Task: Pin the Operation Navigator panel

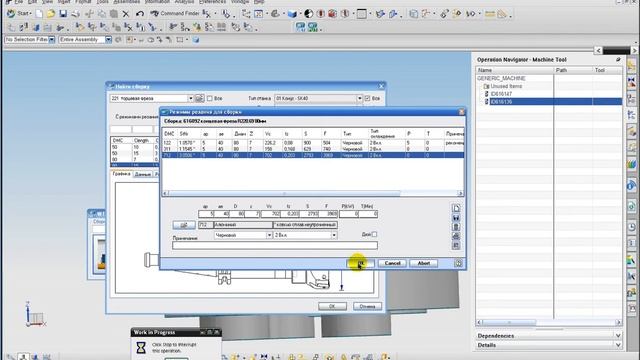Action: [x=618, y=60]
